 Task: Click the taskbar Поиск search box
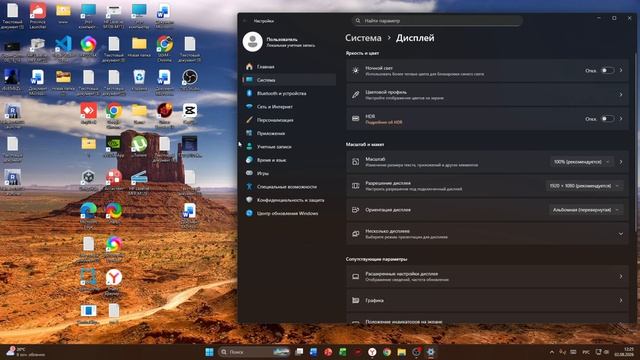254,352
